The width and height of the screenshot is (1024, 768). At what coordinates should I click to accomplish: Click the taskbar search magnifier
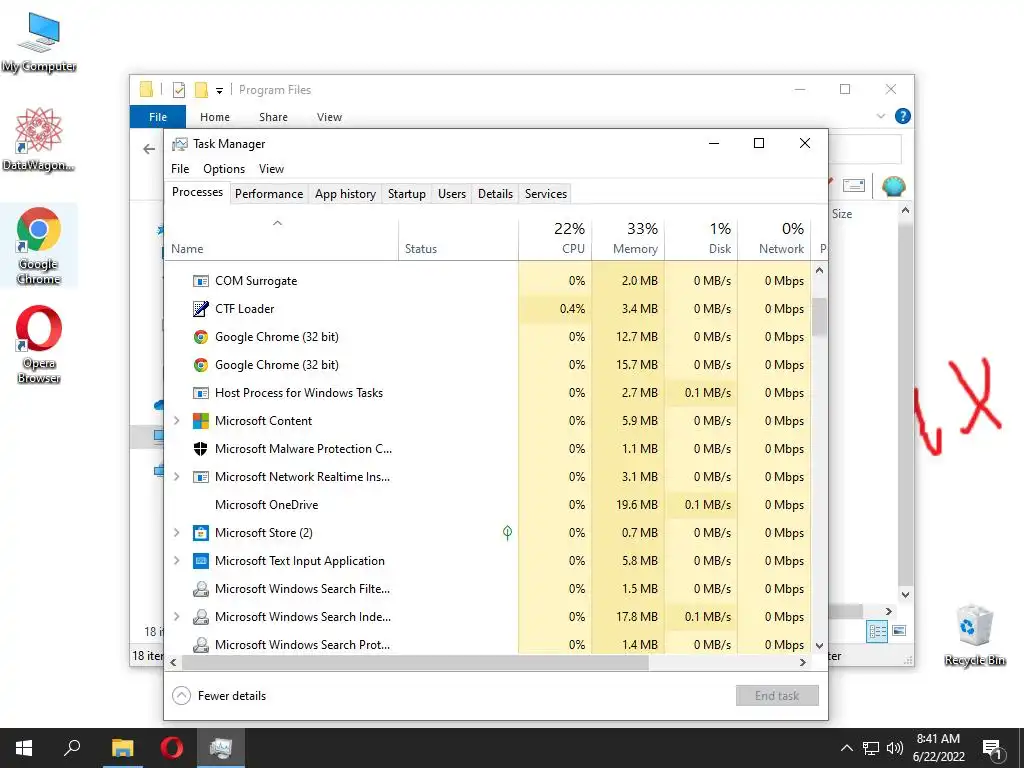[x=72, y=748]
